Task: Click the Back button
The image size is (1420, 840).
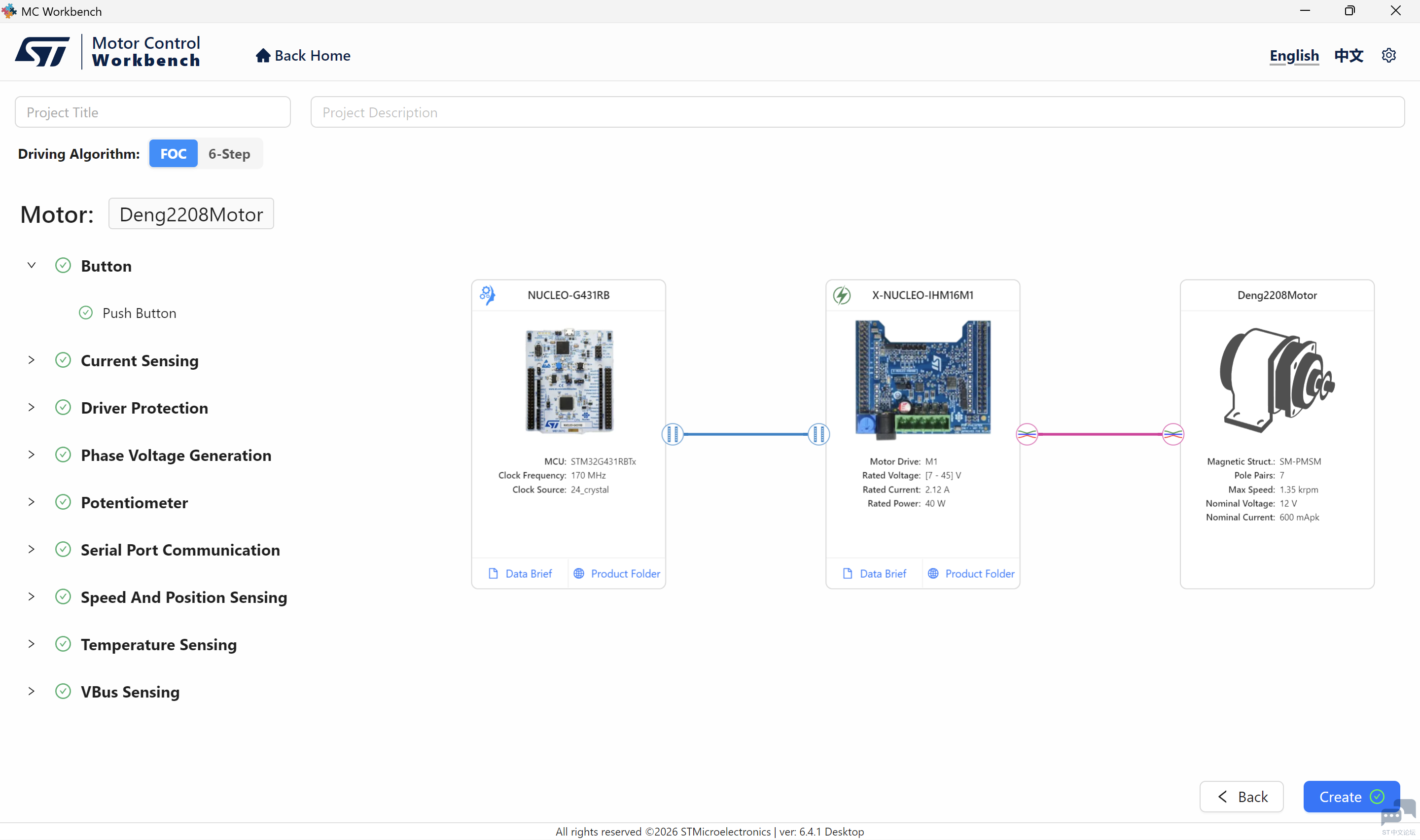Action: click(x=1241, y=797)
